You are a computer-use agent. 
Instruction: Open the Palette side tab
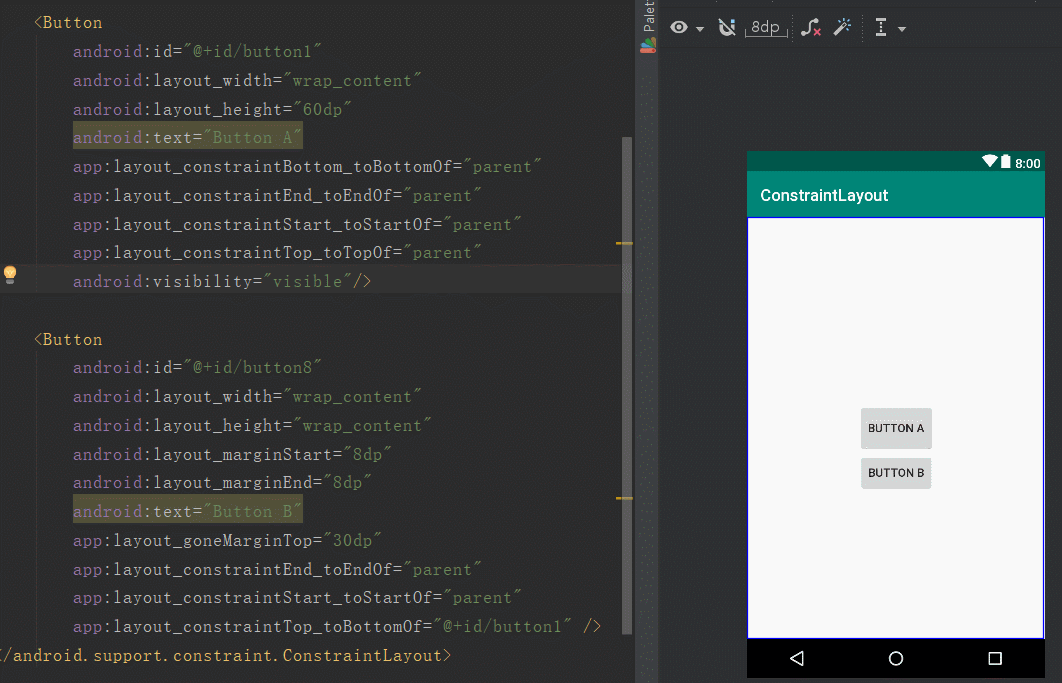click(x=648, y=26)
